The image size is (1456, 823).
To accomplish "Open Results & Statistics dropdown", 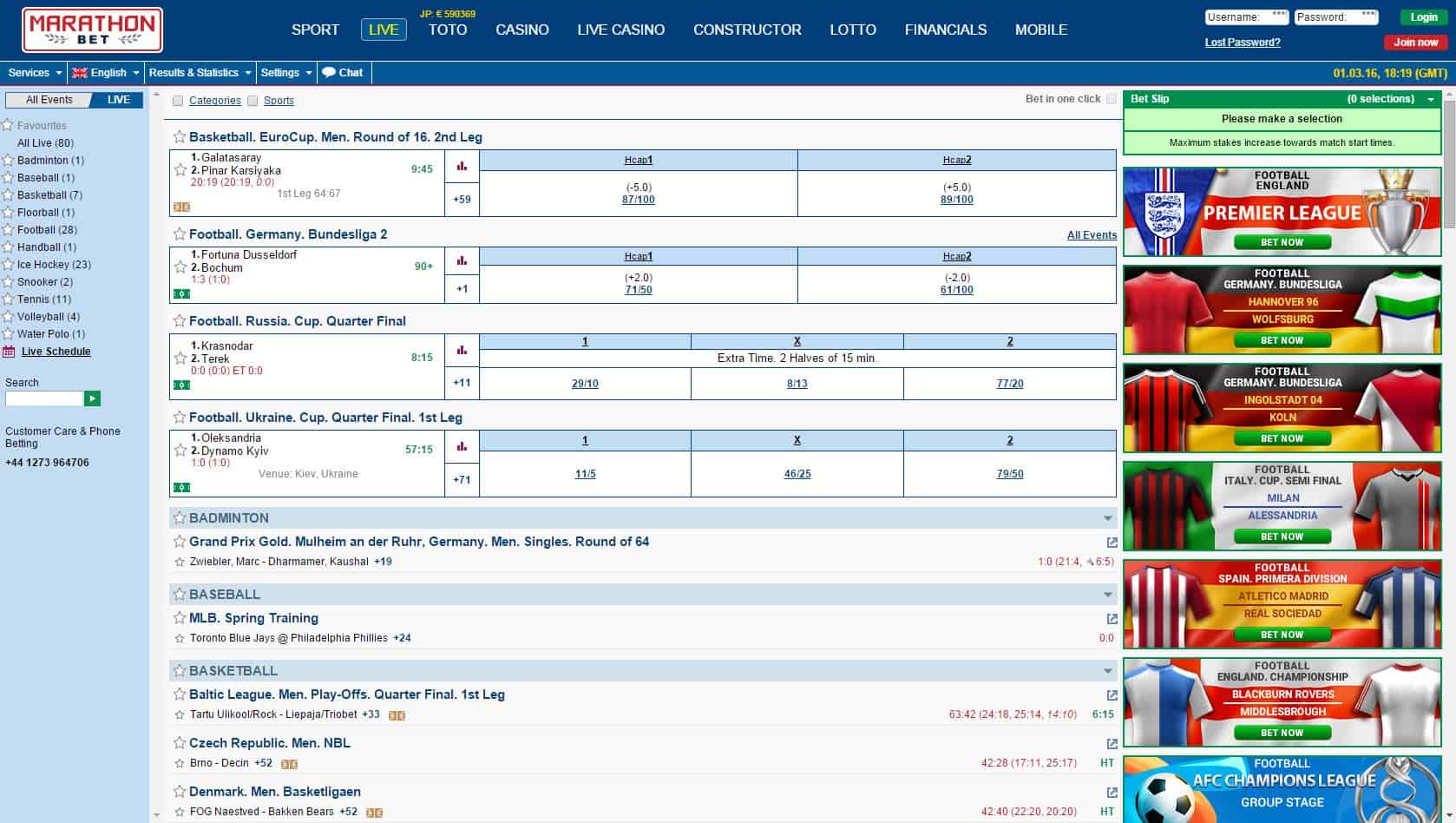I will click(x=200, y=73).
